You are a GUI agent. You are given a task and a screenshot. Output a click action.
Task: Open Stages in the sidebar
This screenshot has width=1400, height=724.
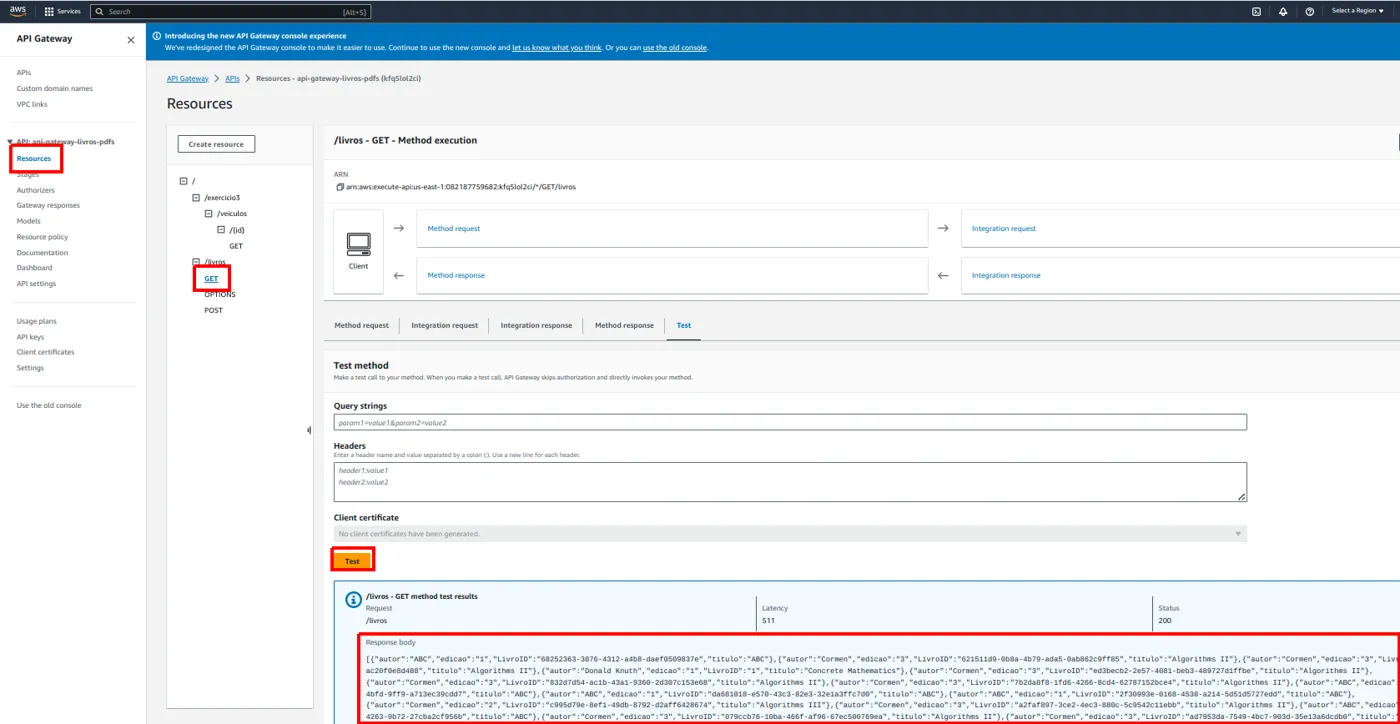click(x=28, y=174)
